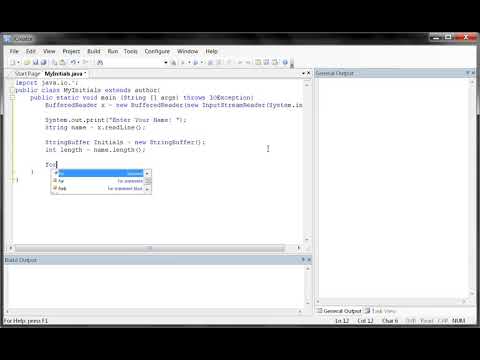Click the 'Ln 12' status bar entry
480x360 pixels.
(x=342, y=321)
